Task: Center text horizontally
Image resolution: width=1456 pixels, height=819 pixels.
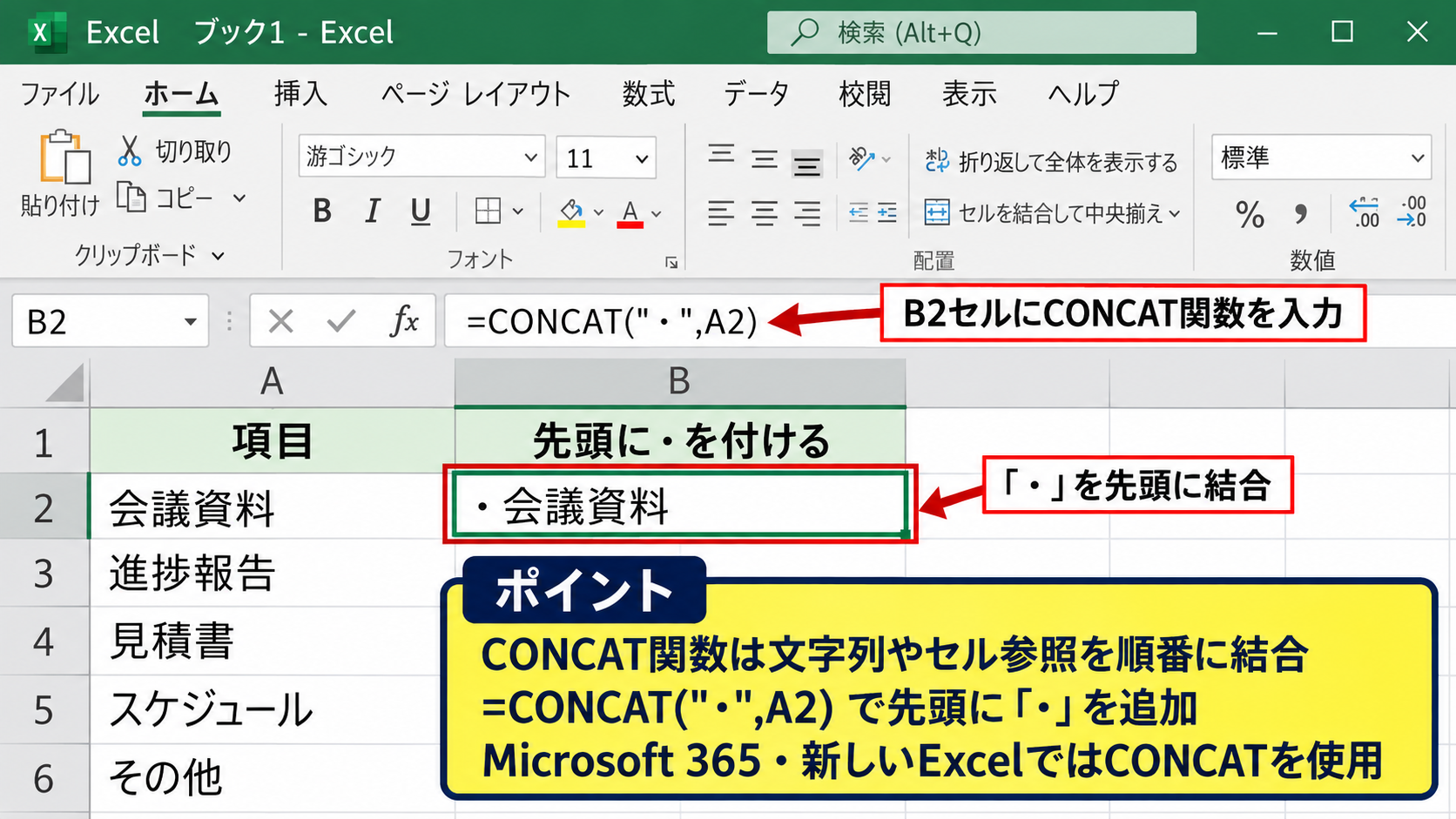Action: [x=765, y=212]
